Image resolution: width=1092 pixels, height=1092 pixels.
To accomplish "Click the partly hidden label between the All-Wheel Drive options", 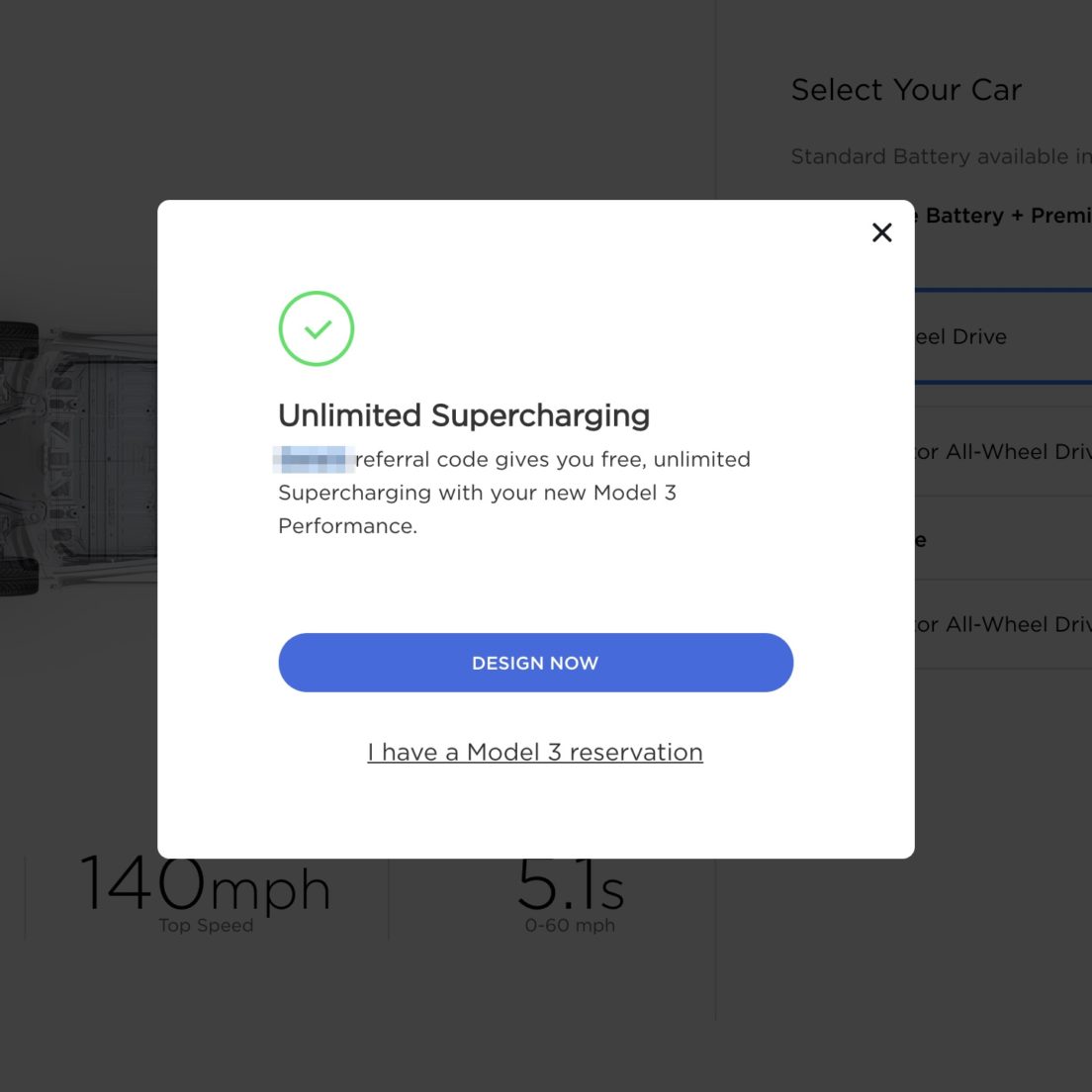I will [921, 540].
